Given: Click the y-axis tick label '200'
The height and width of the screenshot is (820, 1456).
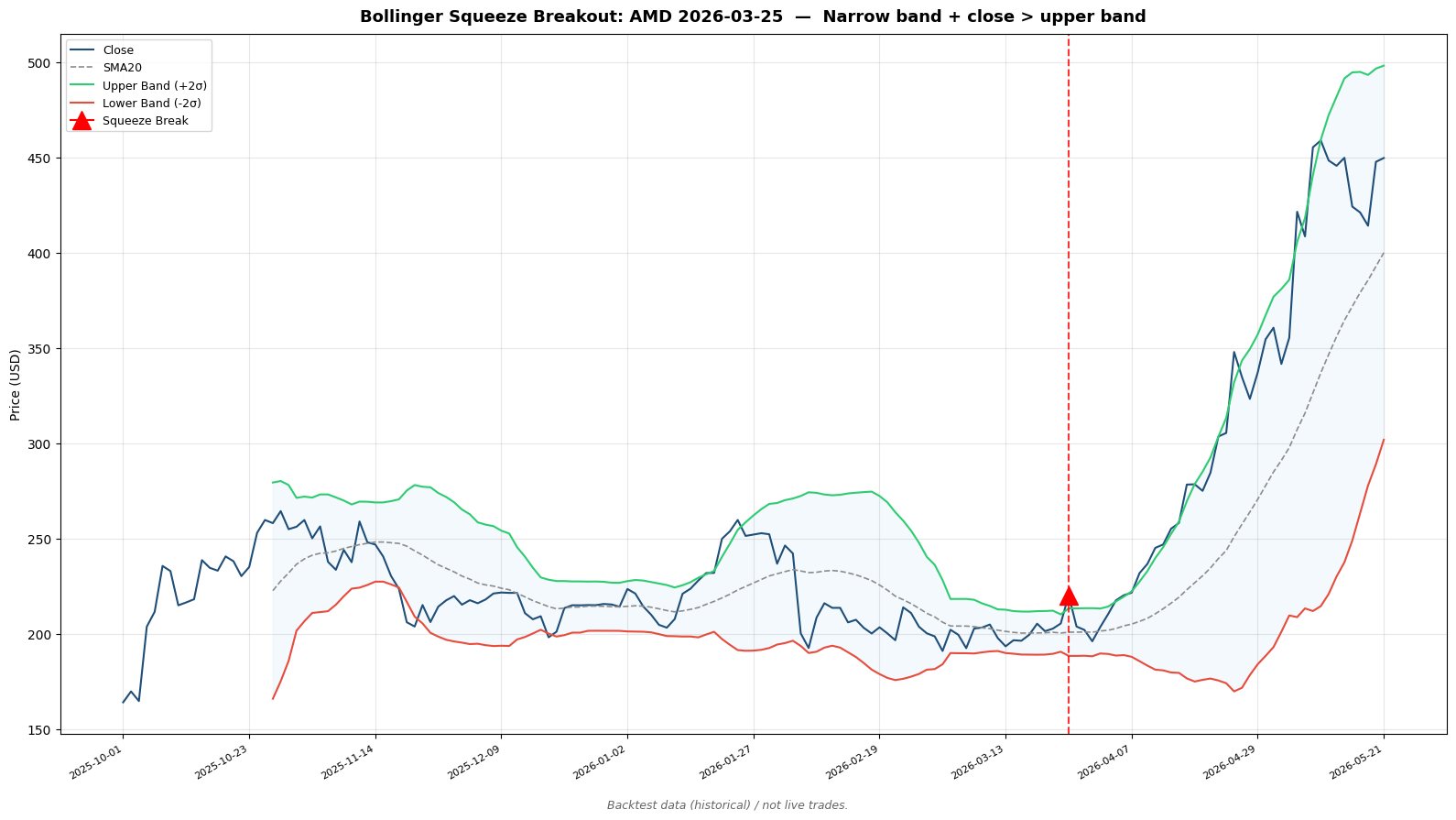Looking at the screenshot, I should pyautogui.click(x=41, y=635).
